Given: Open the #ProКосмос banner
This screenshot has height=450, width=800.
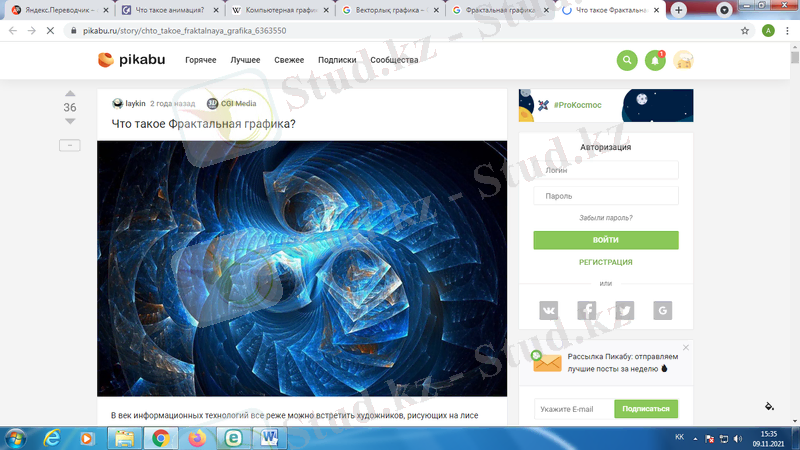Looking at the screenshot, I should (606, 105).
